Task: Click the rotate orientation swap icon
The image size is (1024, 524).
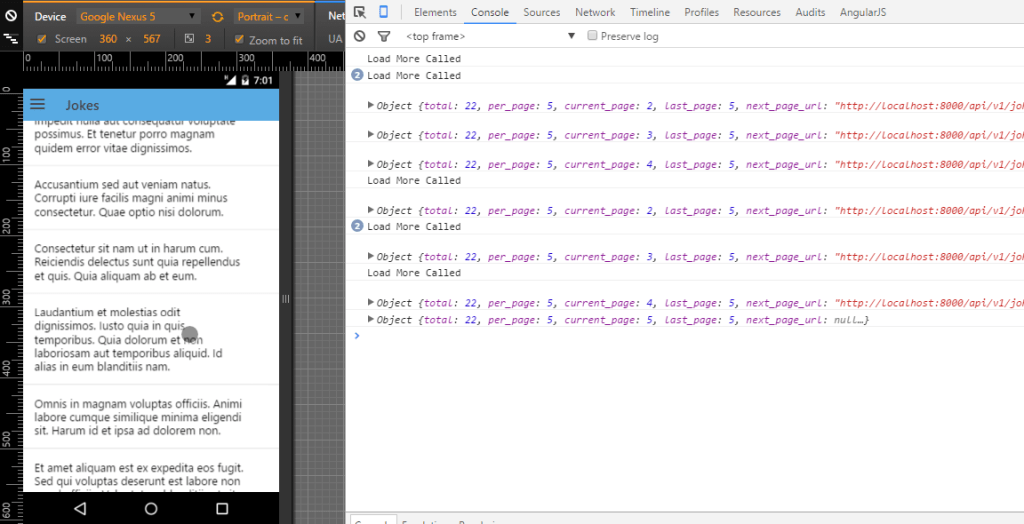Action: 218,17
